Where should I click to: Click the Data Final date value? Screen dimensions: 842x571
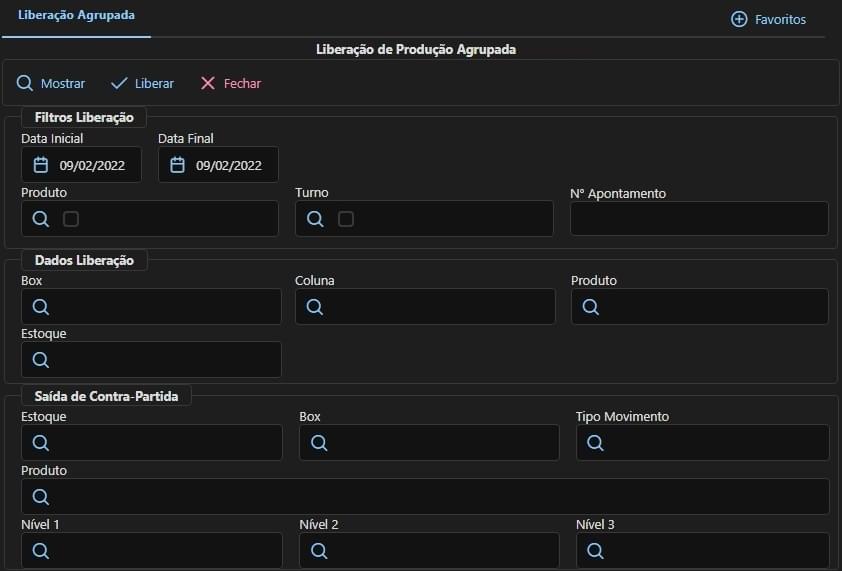[x=229, y=165]
